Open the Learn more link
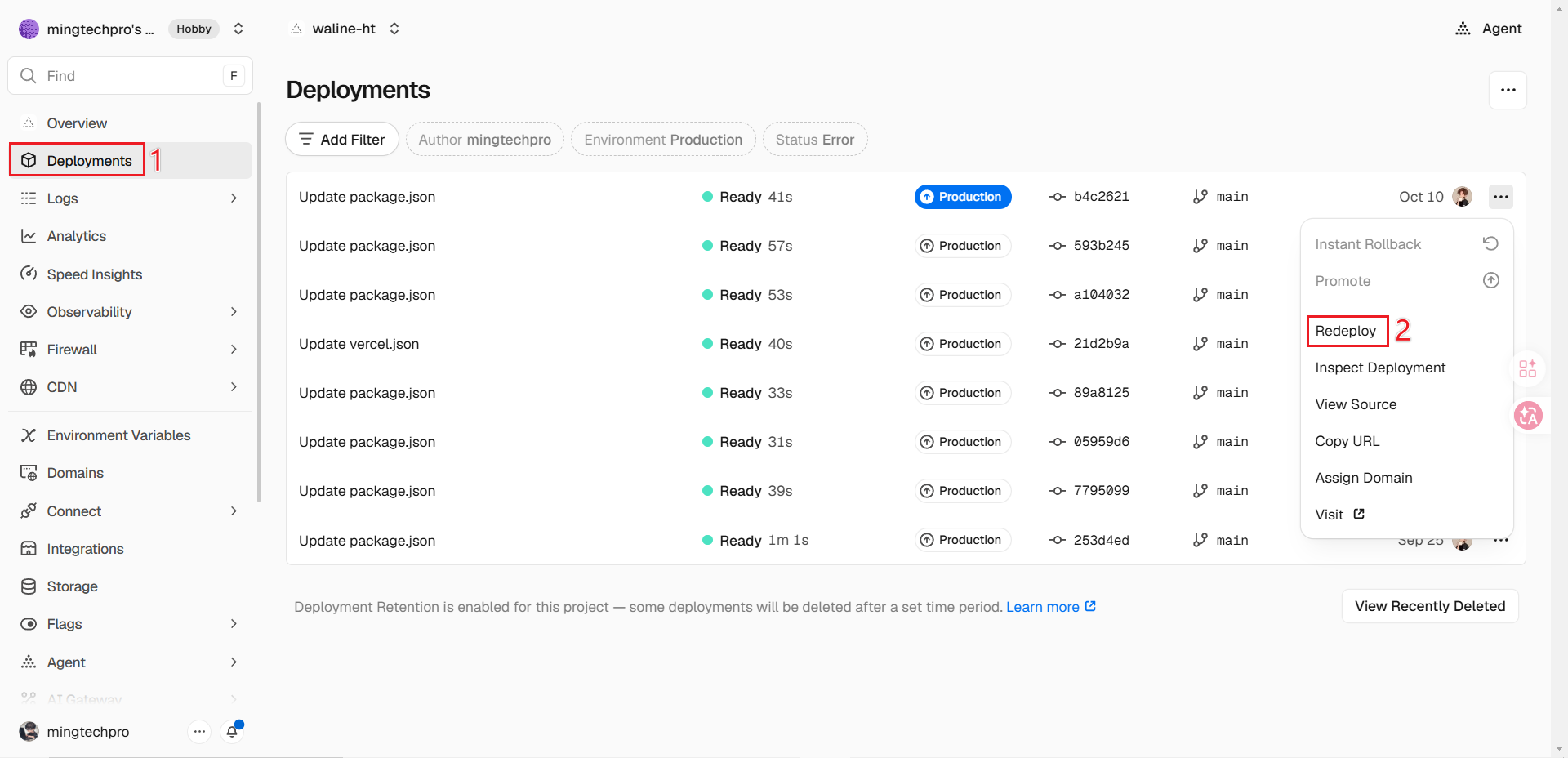Screen dimensions: 1568x758 [1051, 607]
